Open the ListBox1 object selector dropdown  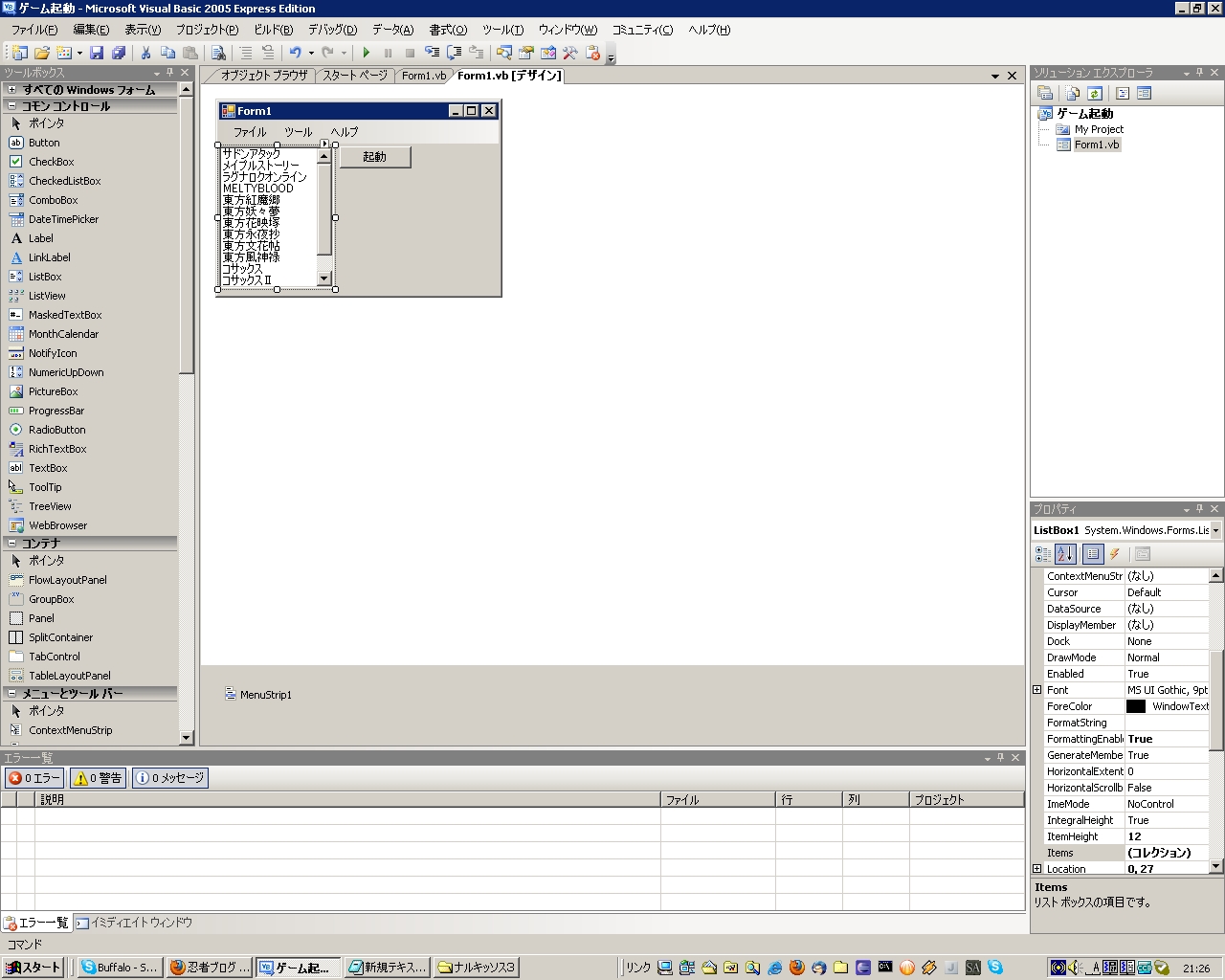click(1216, 530)
